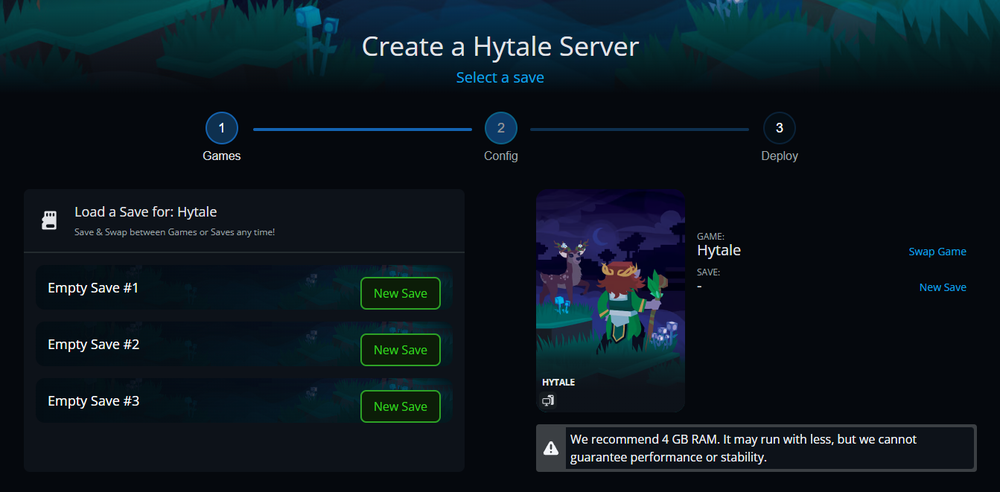The image size is (1000, 492).
Task: Click 'Save & Swap between Games' note
Action: click(x=175, y=232)
